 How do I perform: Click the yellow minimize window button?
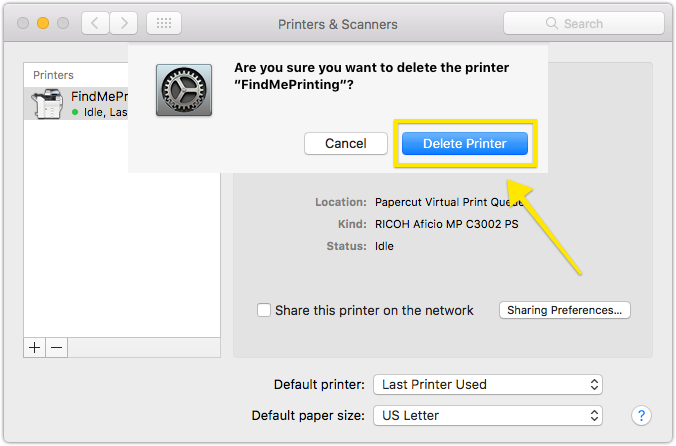coord(44,23)
